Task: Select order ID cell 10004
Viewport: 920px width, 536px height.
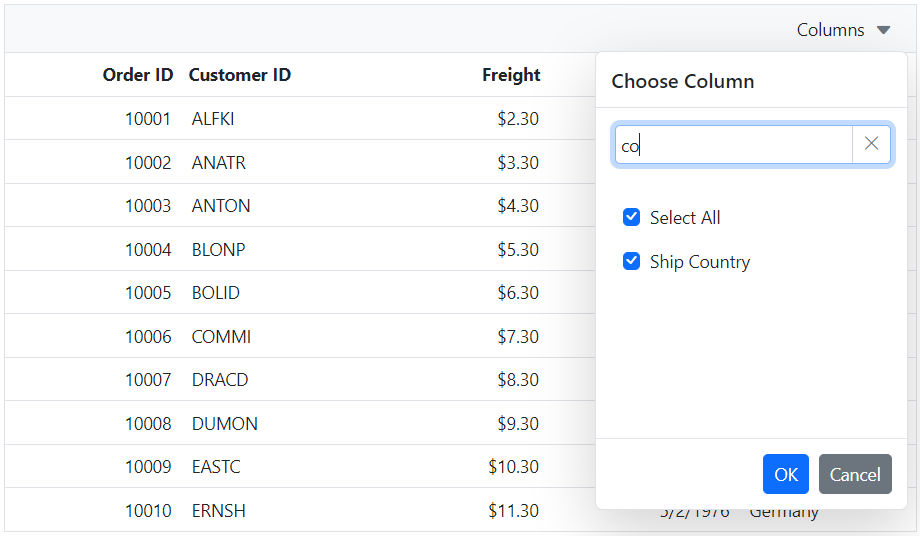Action: pos(148,250)
